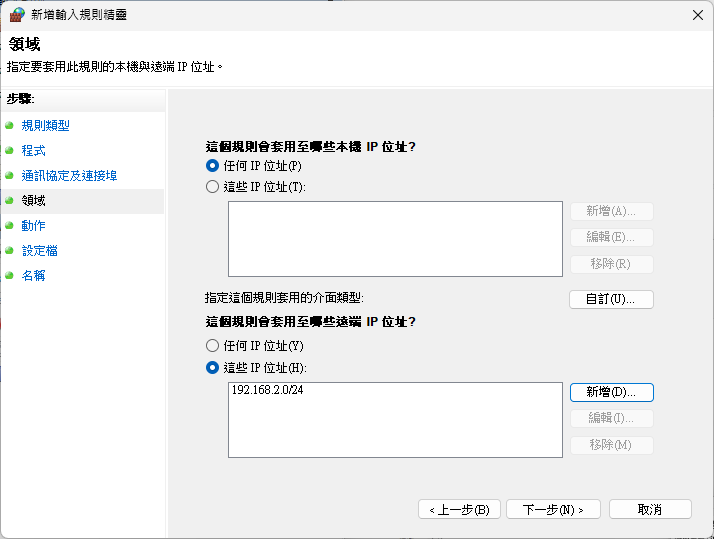Open the 規則類型 step link
The height and width of the screenshot is (539, 714).
tap(46, 125)
